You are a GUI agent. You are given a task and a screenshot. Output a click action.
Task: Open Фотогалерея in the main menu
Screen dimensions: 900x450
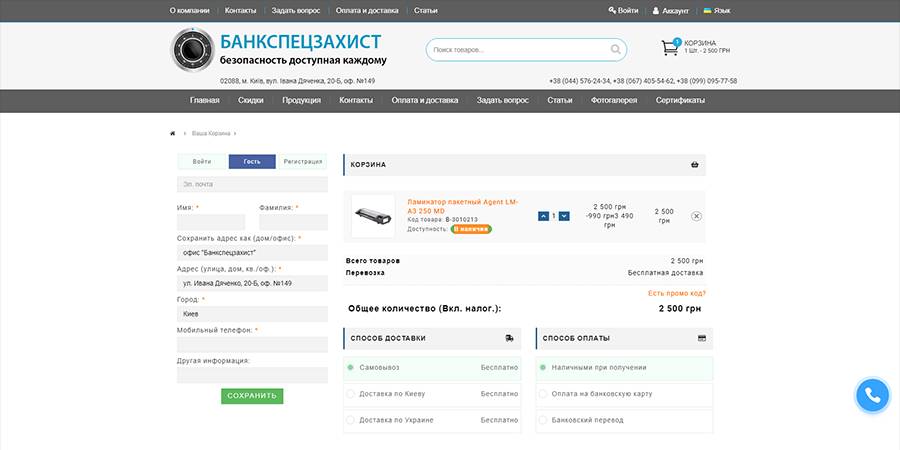(x=614, y=101)
